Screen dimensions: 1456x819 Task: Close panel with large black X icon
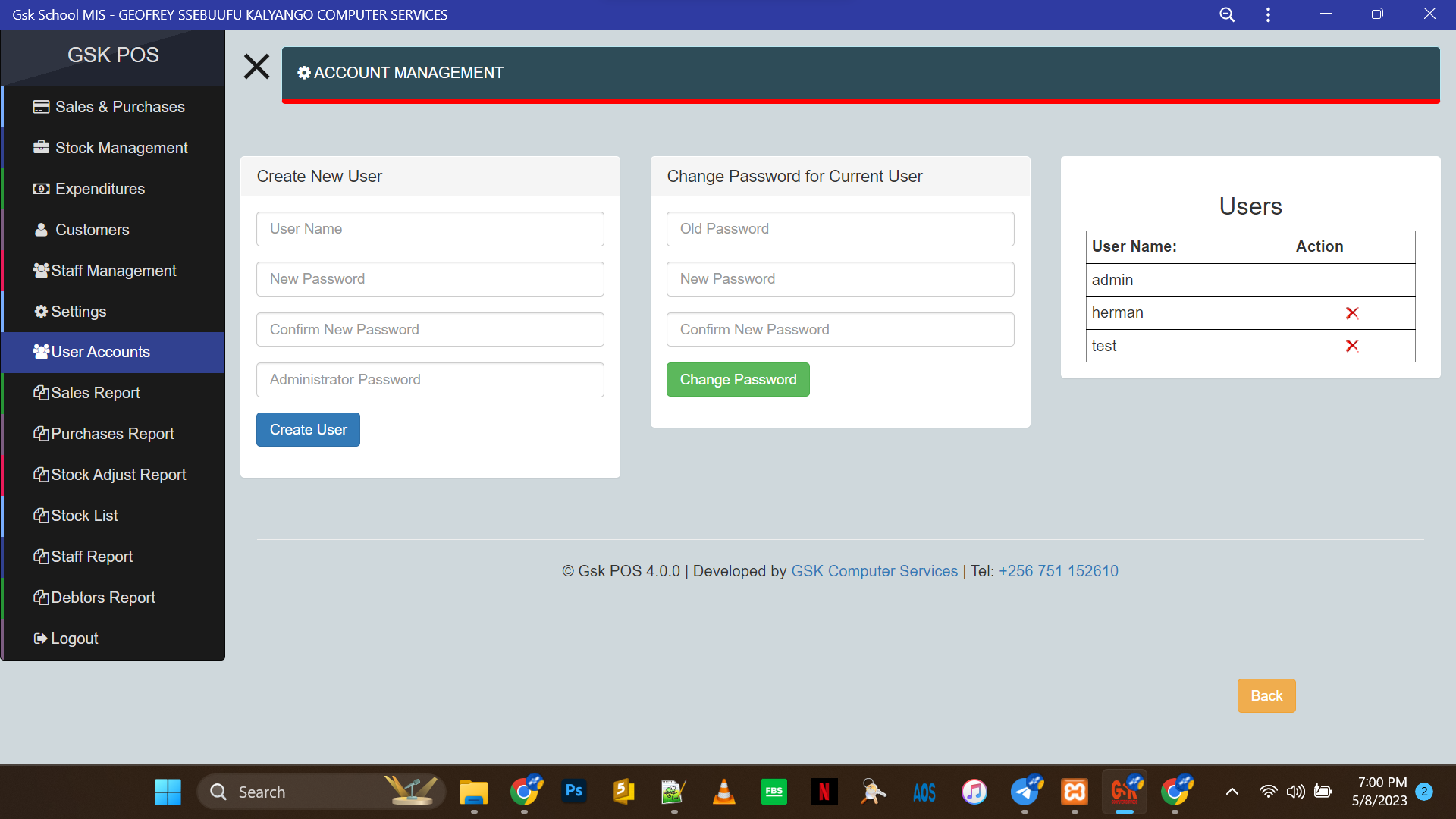click(x=256, y=67)
